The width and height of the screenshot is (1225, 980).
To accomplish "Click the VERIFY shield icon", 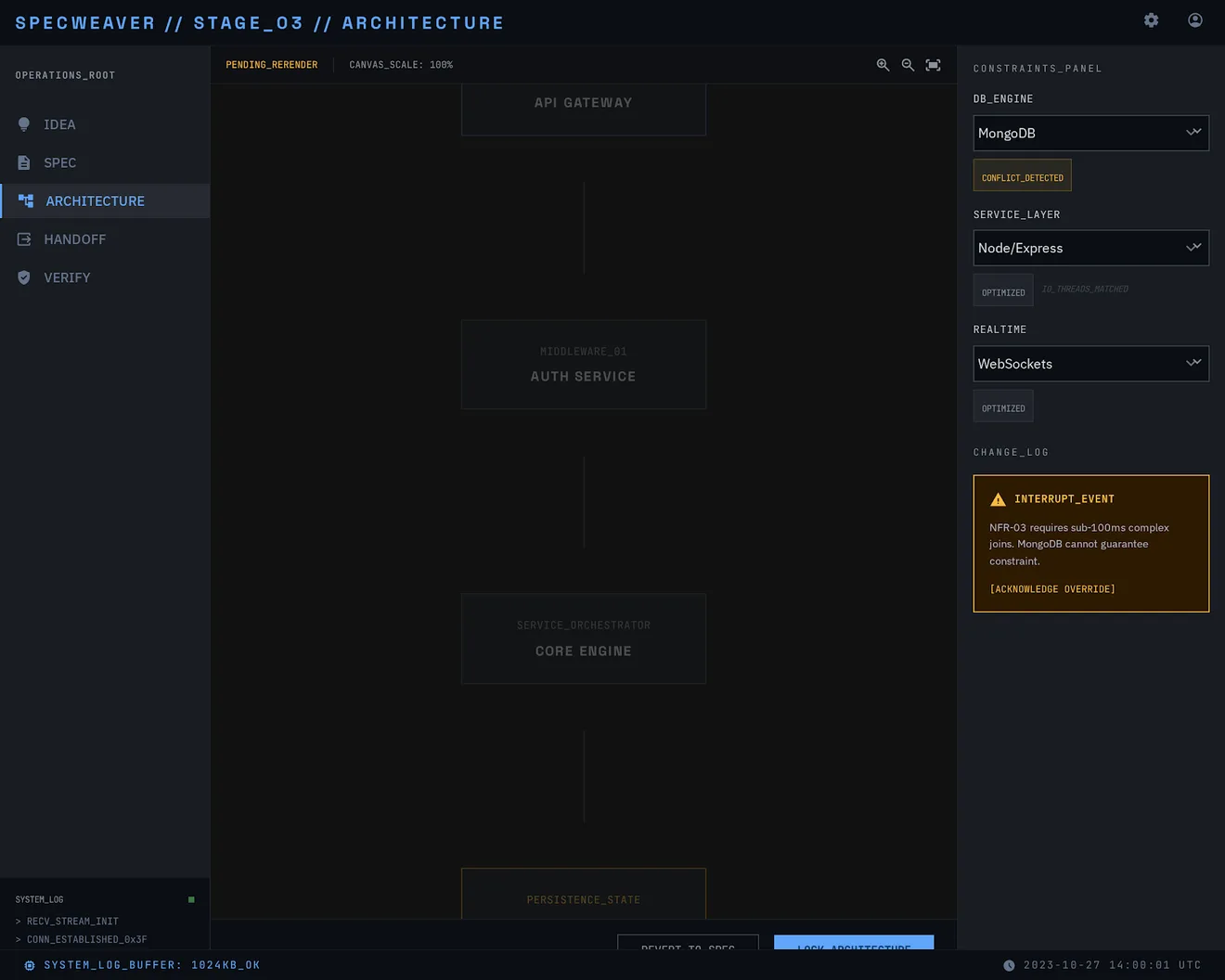I will coord(24,277).
